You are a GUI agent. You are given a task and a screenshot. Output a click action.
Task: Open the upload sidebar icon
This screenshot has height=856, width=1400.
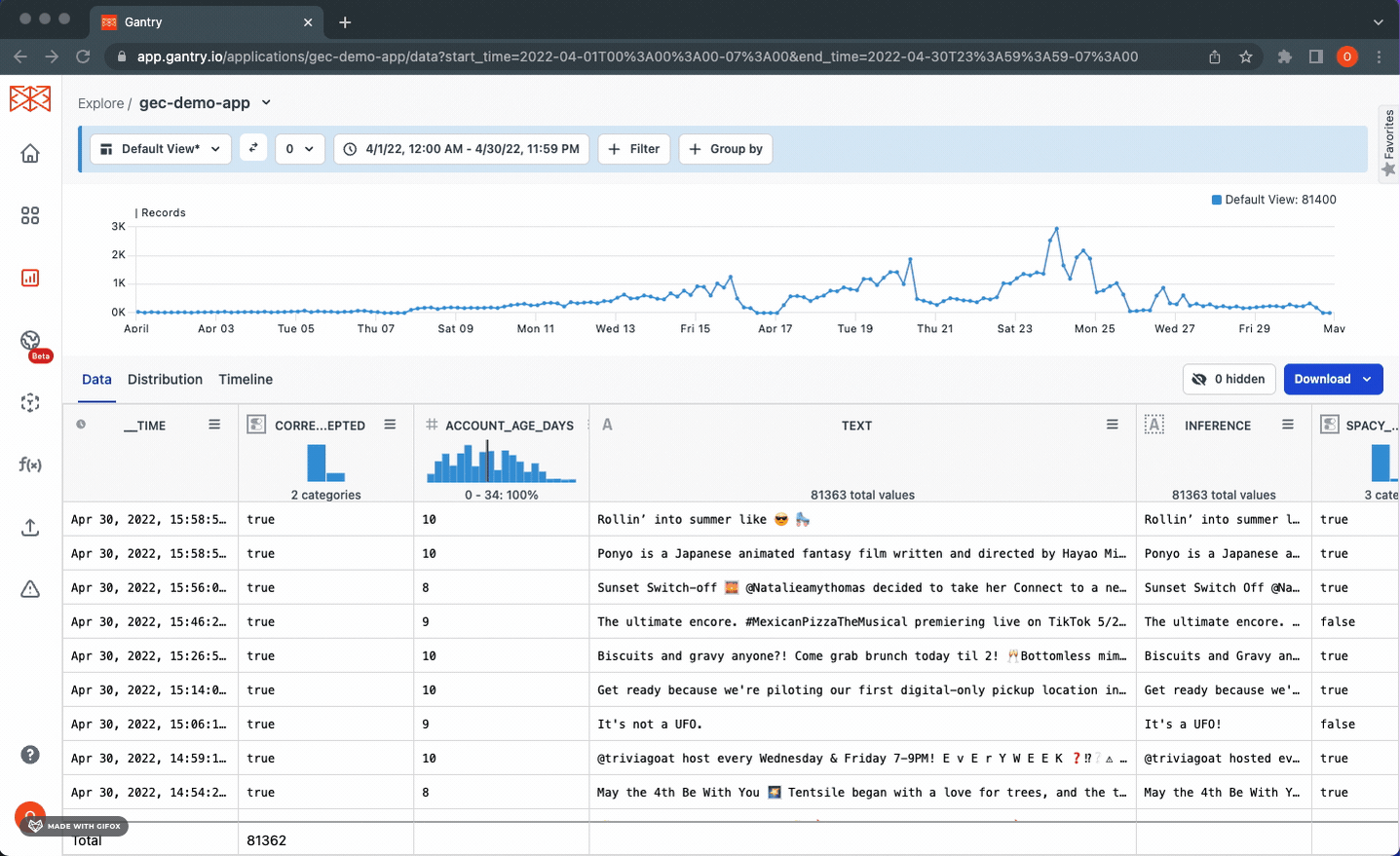[x=30, y=527]
